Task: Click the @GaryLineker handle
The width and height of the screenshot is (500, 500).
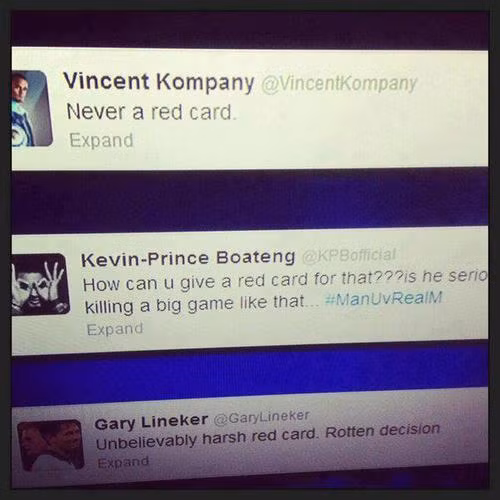Action: coord(262,417)
